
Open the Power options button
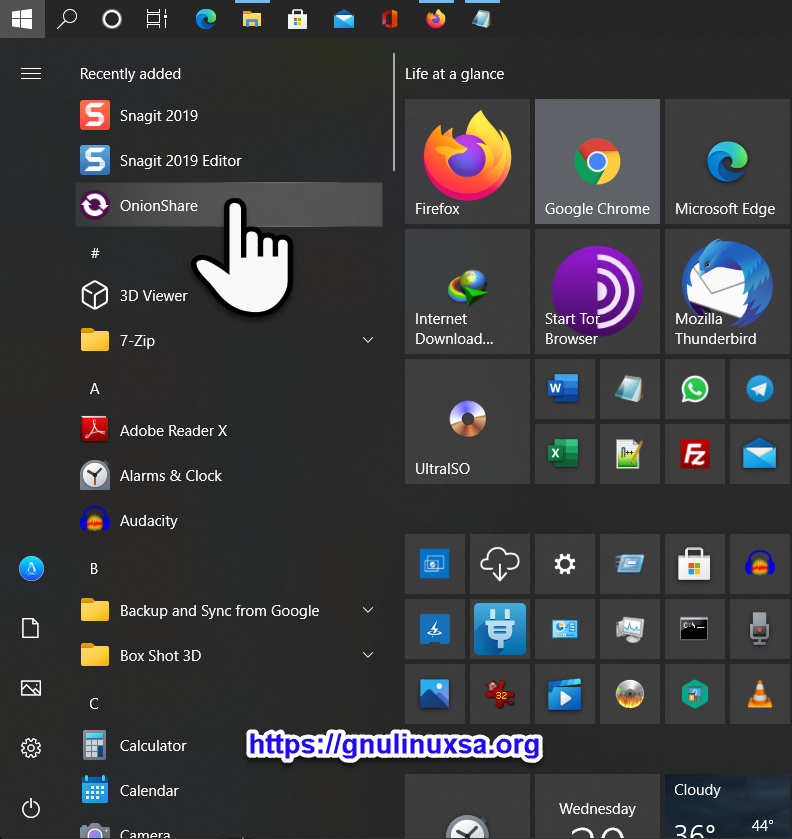pyautogui.click(x=31, y=808)
